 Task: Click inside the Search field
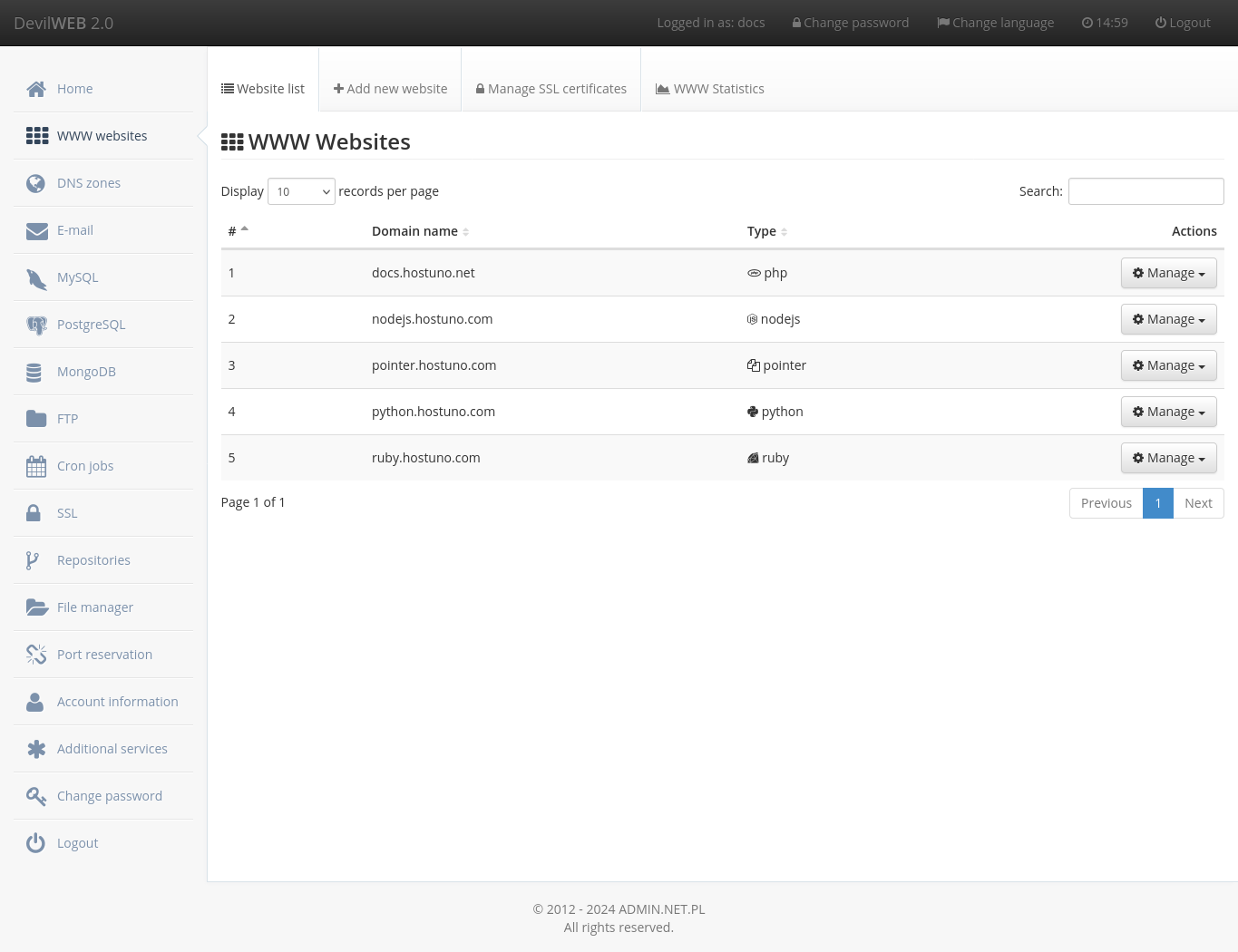point(1145,191)
